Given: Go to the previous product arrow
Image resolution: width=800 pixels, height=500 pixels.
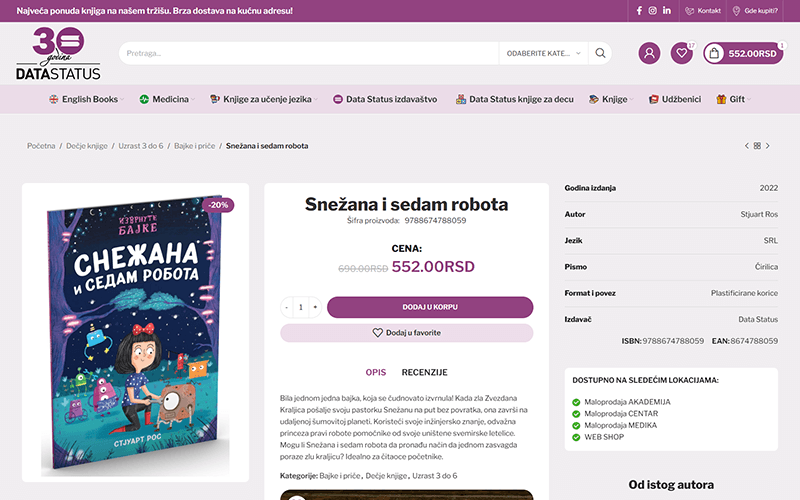Looking at the screenshot, I should click(x=747, y=146).
